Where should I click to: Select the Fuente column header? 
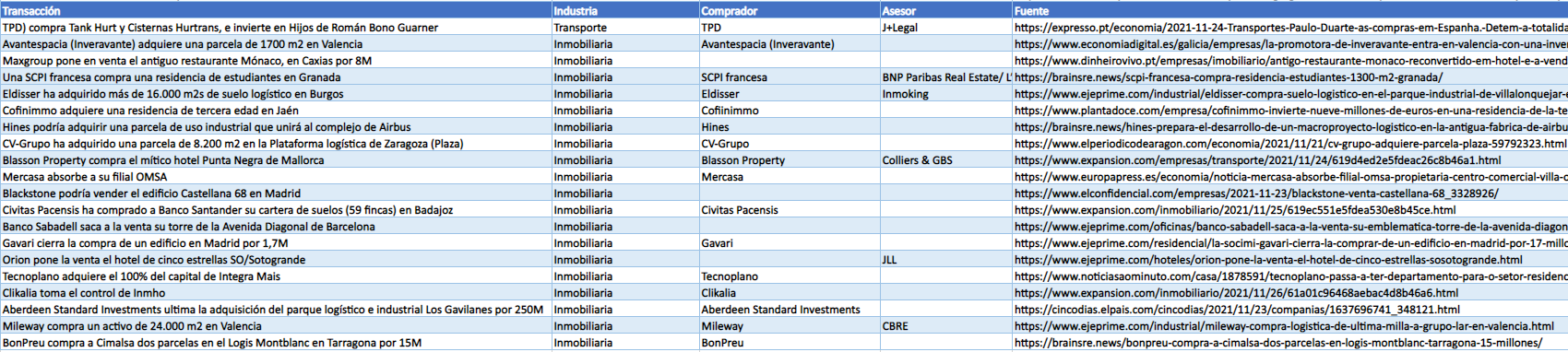coord(1290,10)
